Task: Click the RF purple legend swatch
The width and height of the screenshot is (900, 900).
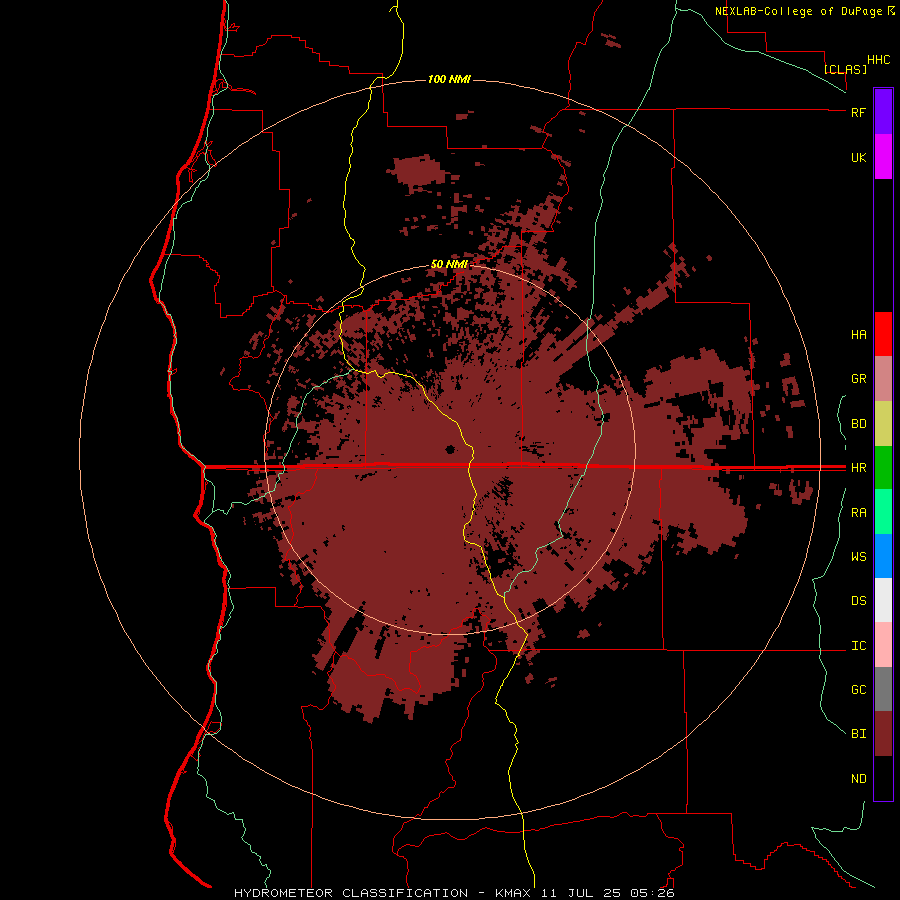Action: (883, 112)
